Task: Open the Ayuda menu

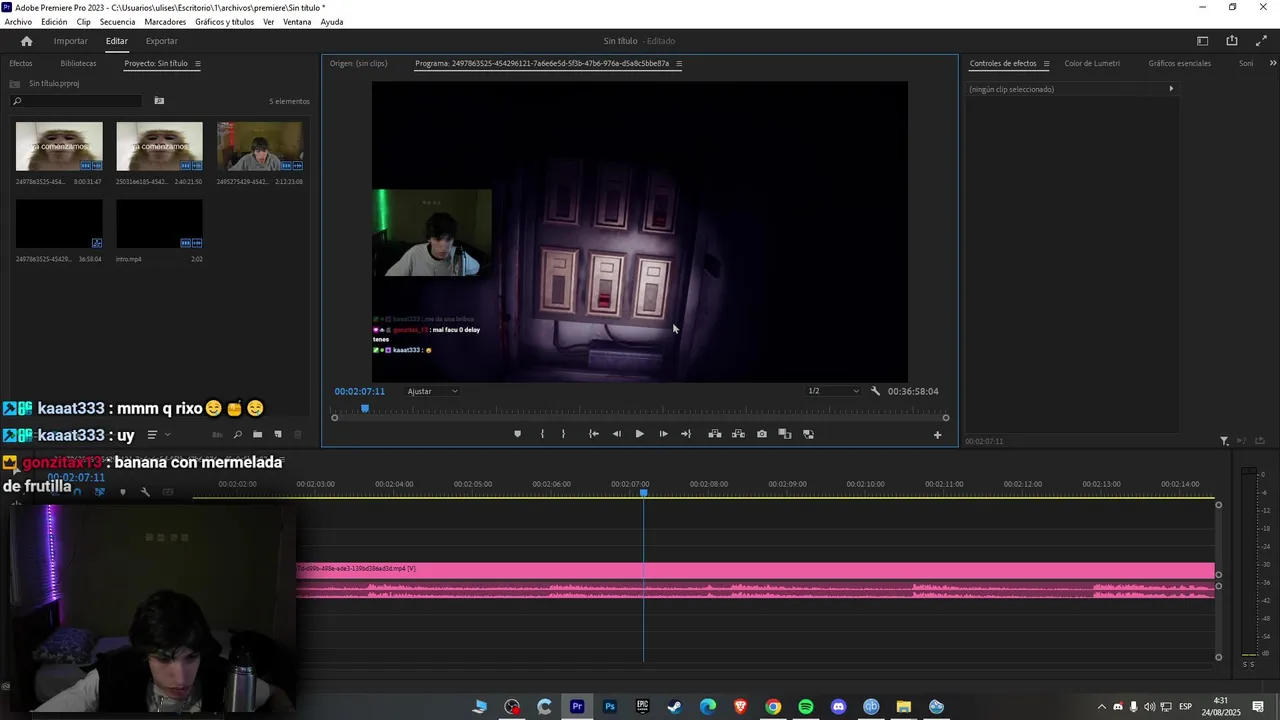Action: coord(332,22)
